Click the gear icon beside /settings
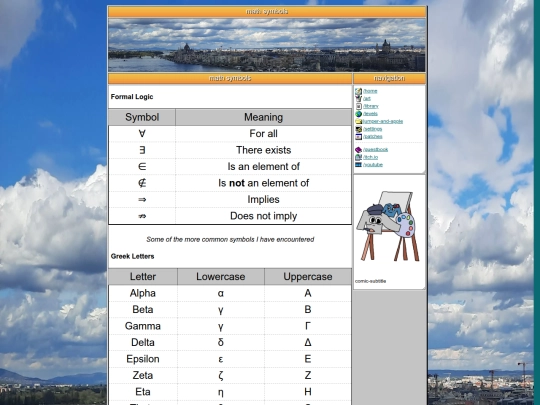Image resolution: width=540 pixels, height=405 pixels. pyautogui.click(x=359, y=129)
